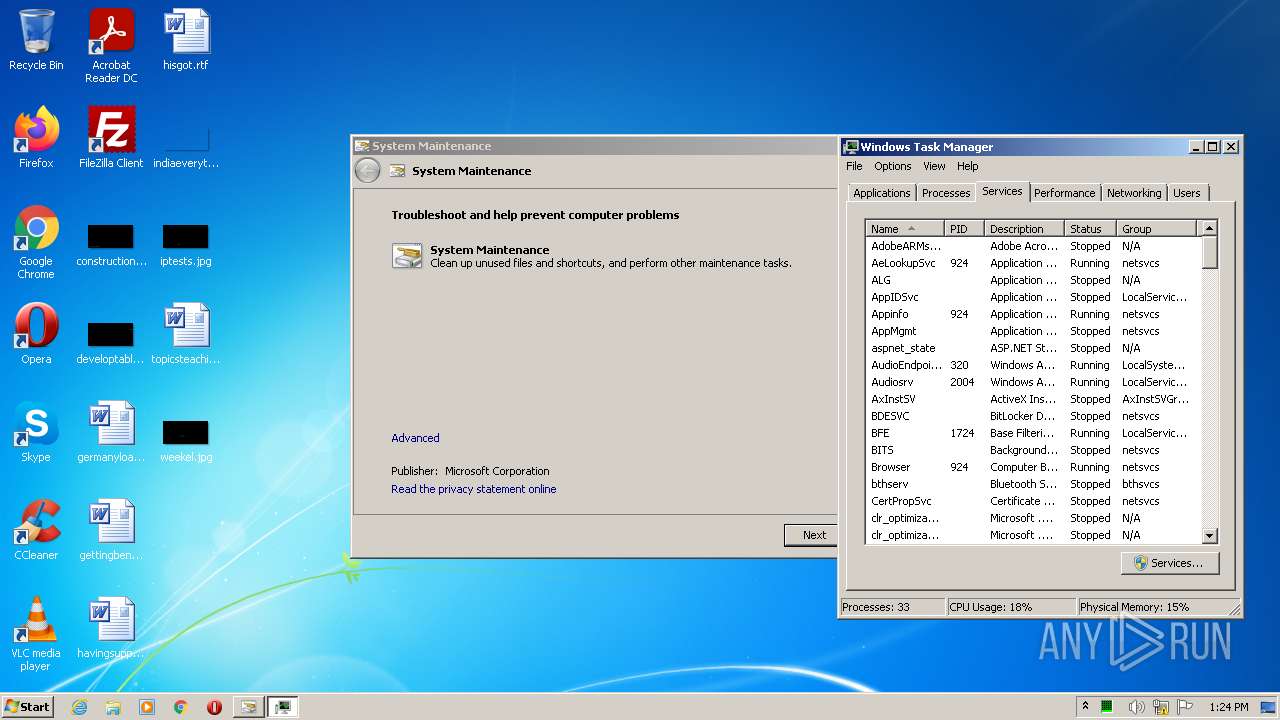Switch to Users tab
Screen dimensions: 1280x720
1187,193
